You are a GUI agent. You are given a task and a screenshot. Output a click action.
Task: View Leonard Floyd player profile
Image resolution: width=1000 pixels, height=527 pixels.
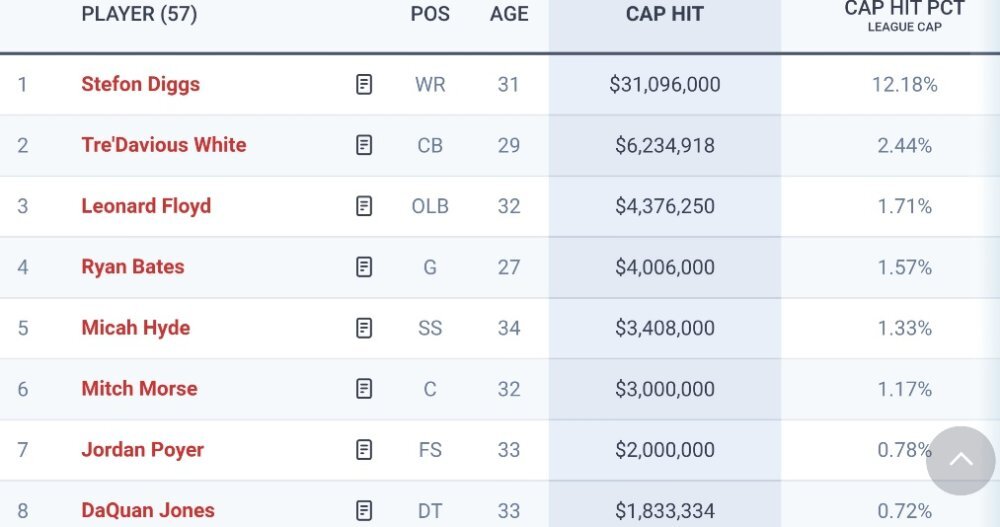pos(146,206)
